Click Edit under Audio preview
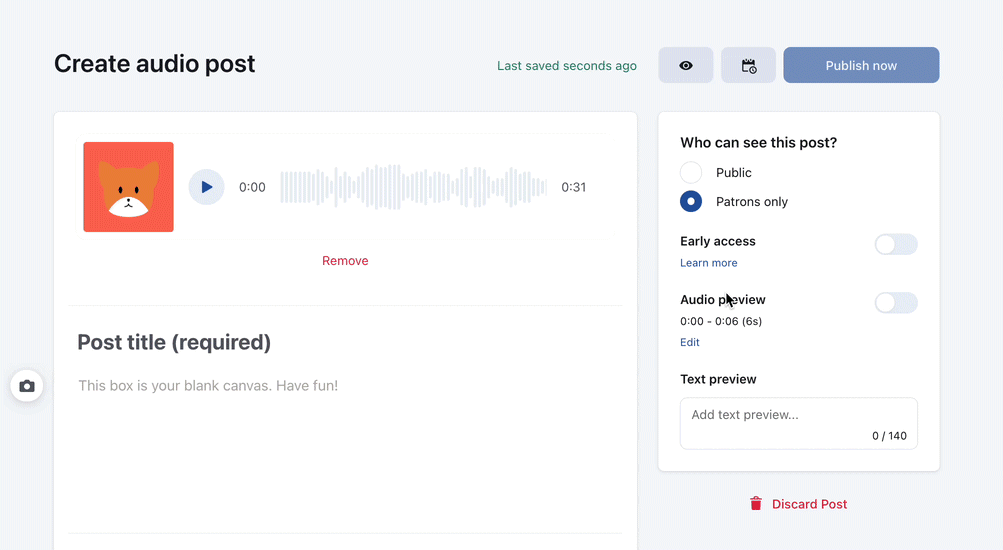This screenshot has height=550, width=1003. (x=690, y=342)
